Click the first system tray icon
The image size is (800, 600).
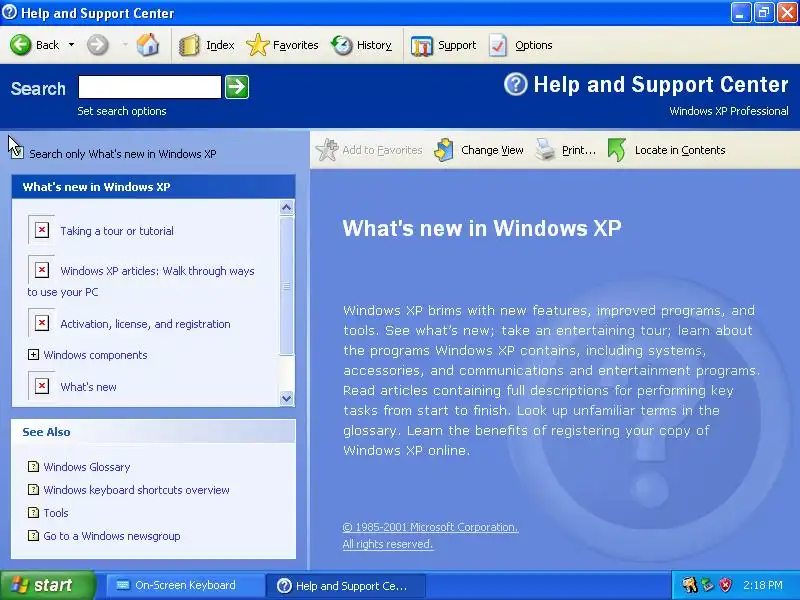coord(689,585)
